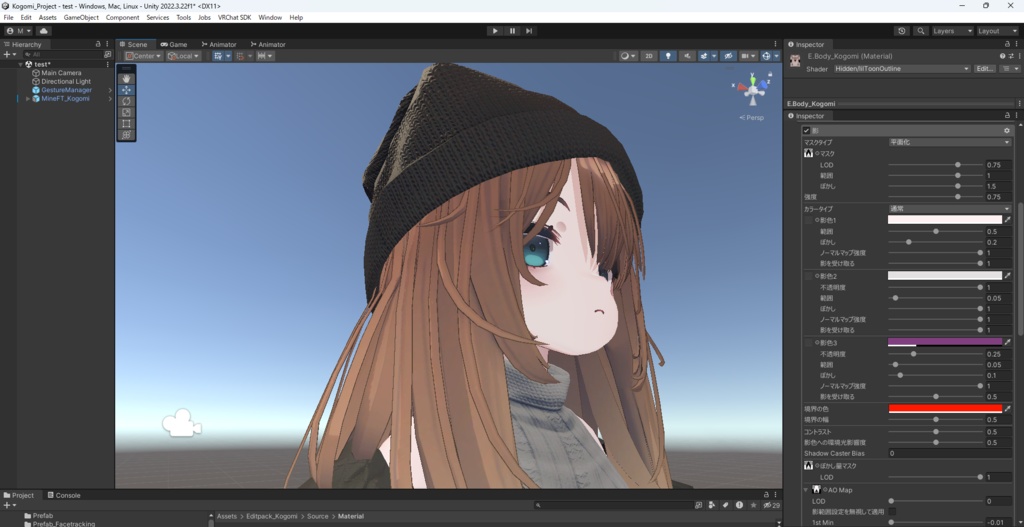Click the shadow color 3 purple swatch
Screen dimensions: 1024x527
(x=944, y=342)
